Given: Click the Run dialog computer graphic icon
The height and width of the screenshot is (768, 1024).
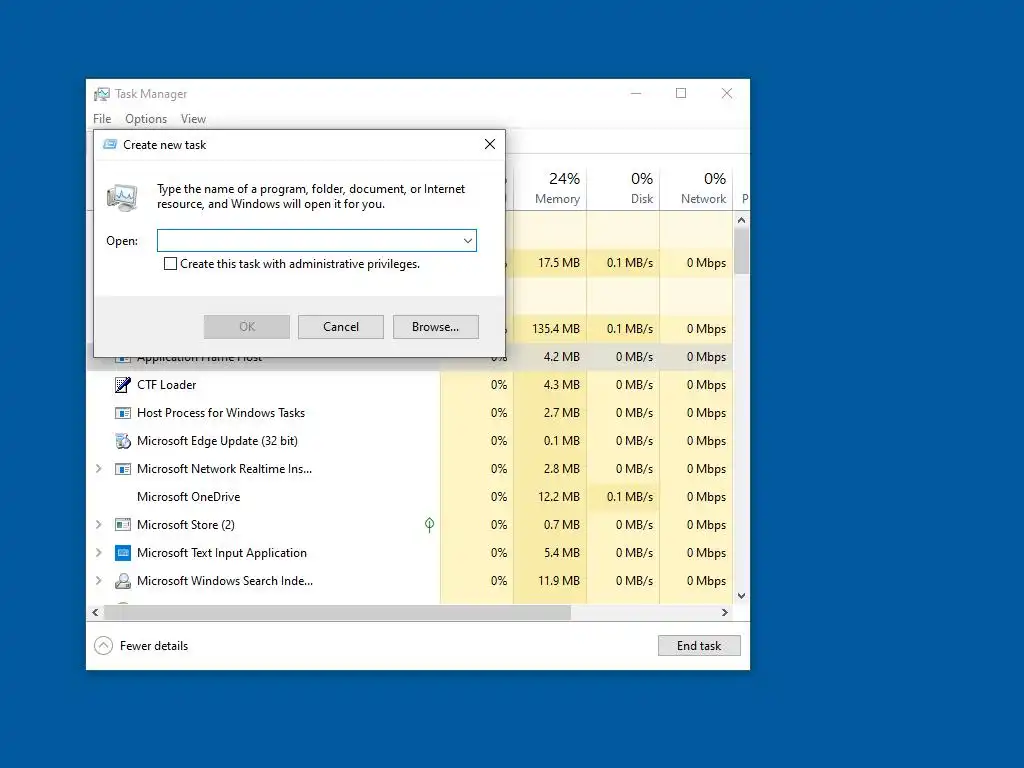Looking at the screenshot, I should coord(122,197).
